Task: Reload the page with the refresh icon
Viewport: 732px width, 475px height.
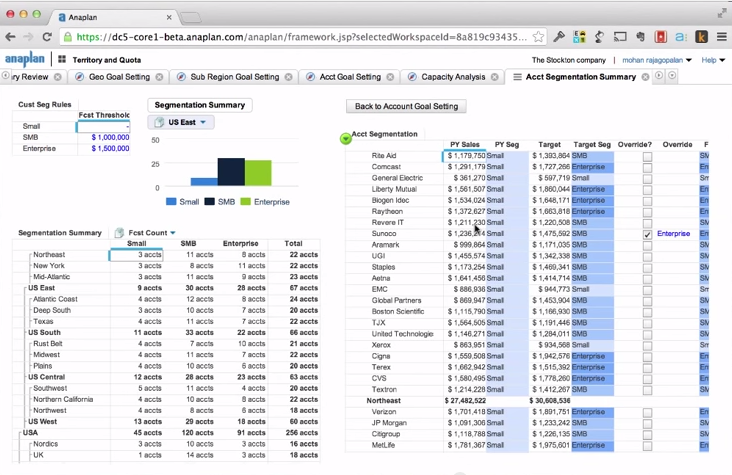Action: pos(47,37)
